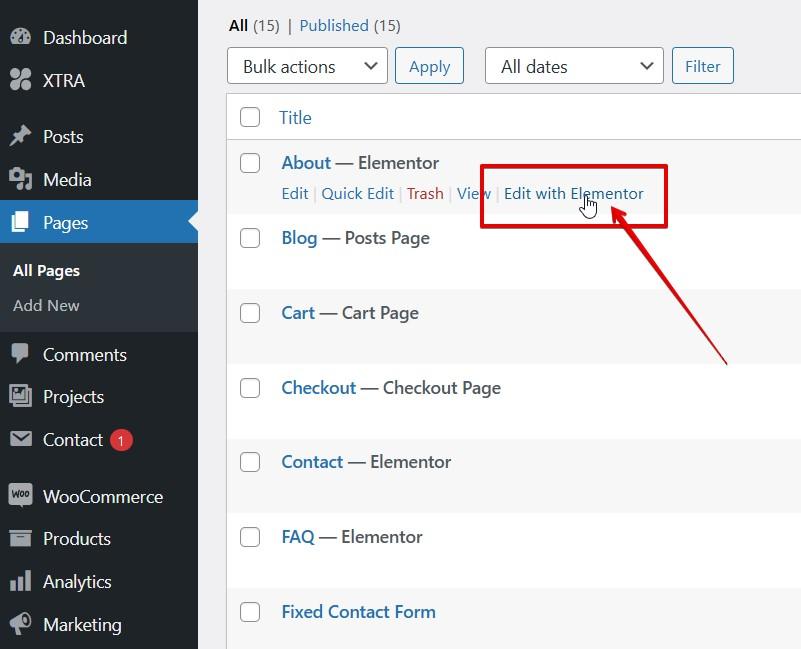Open Add New under Pages menu

[46, 306]
